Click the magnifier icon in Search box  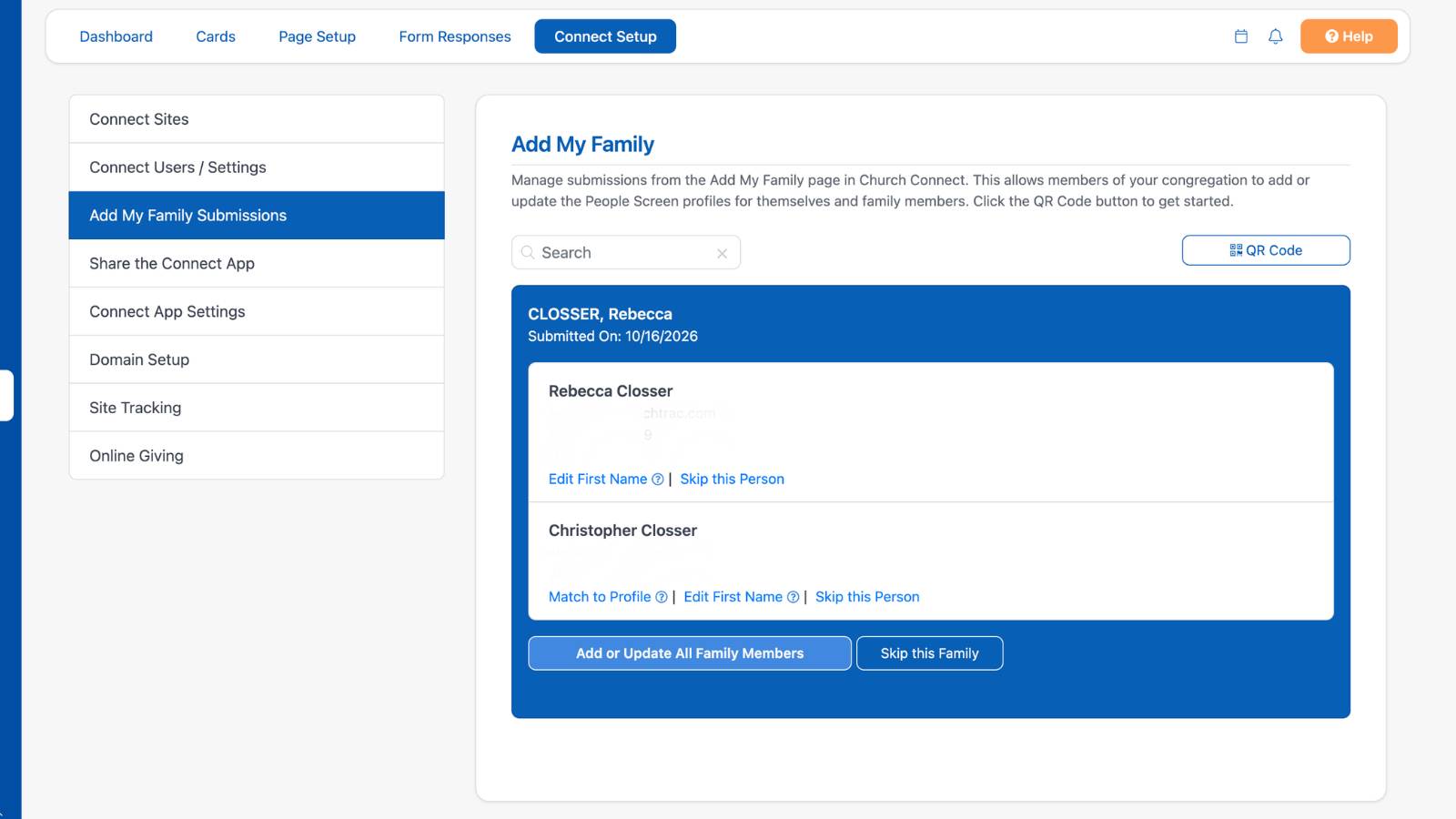pos(528,253)
